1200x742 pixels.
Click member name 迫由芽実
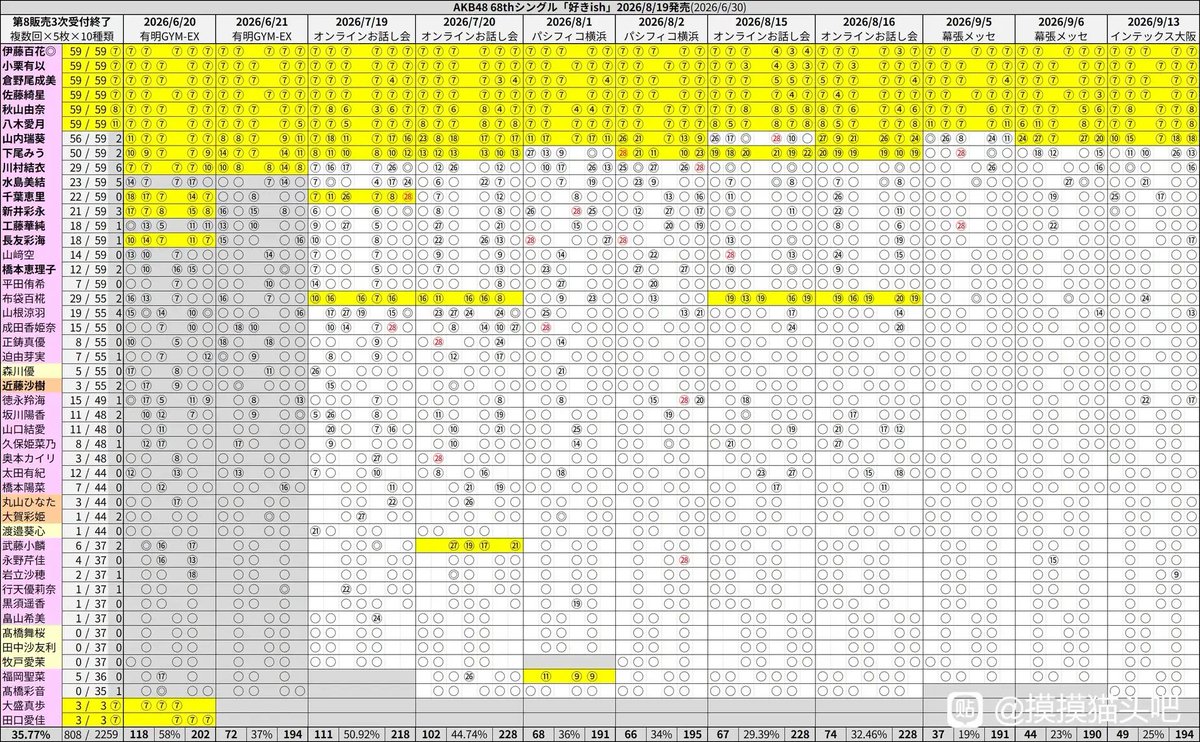point(25,356)
